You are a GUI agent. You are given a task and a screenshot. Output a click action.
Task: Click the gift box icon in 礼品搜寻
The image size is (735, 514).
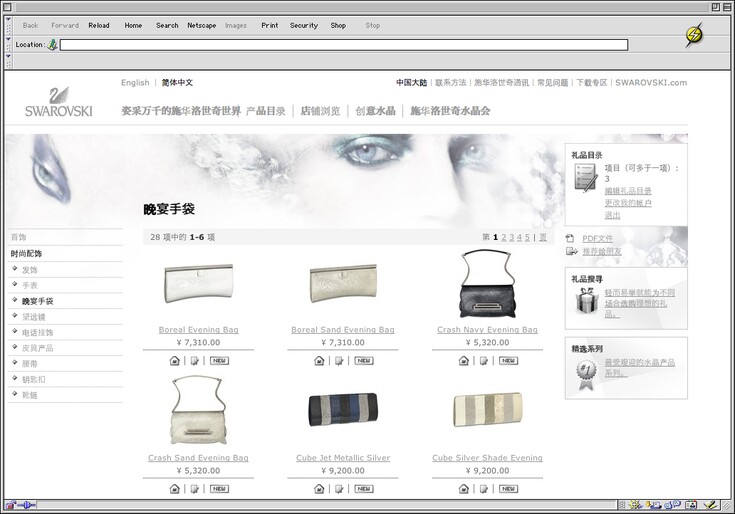[x=586, y=301]
